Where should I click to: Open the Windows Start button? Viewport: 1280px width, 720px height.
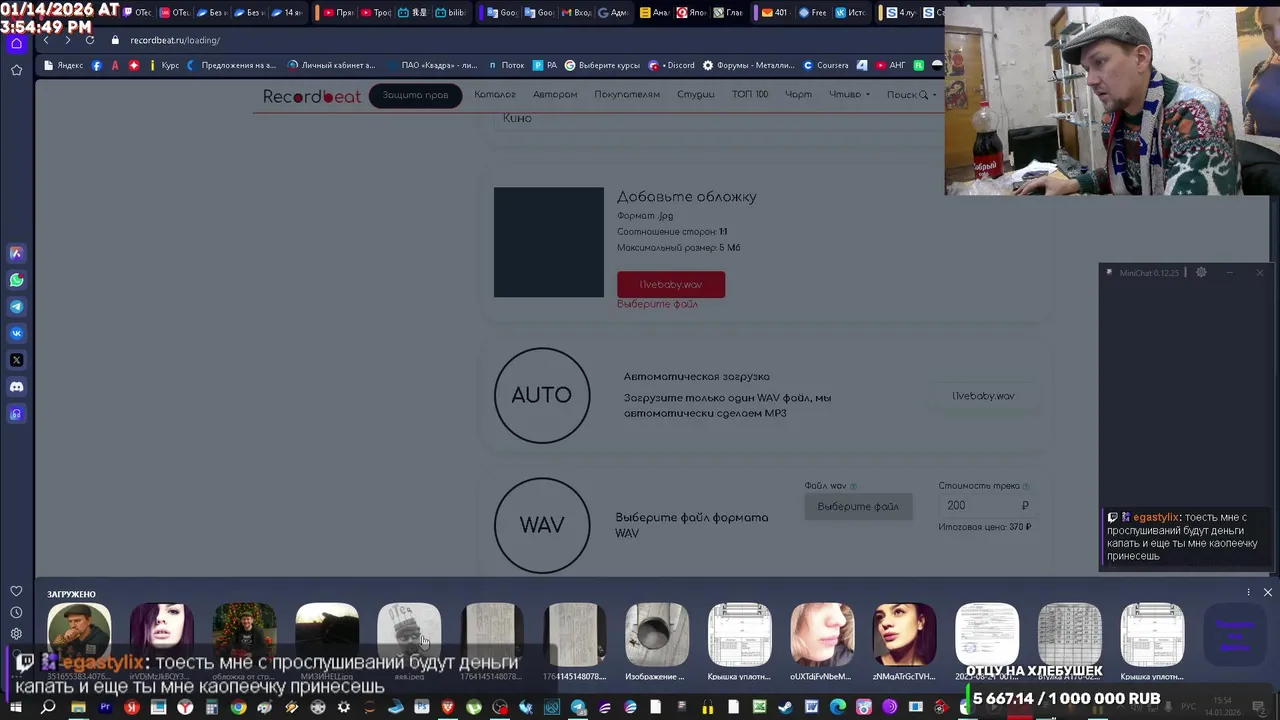tap(16, 708)
